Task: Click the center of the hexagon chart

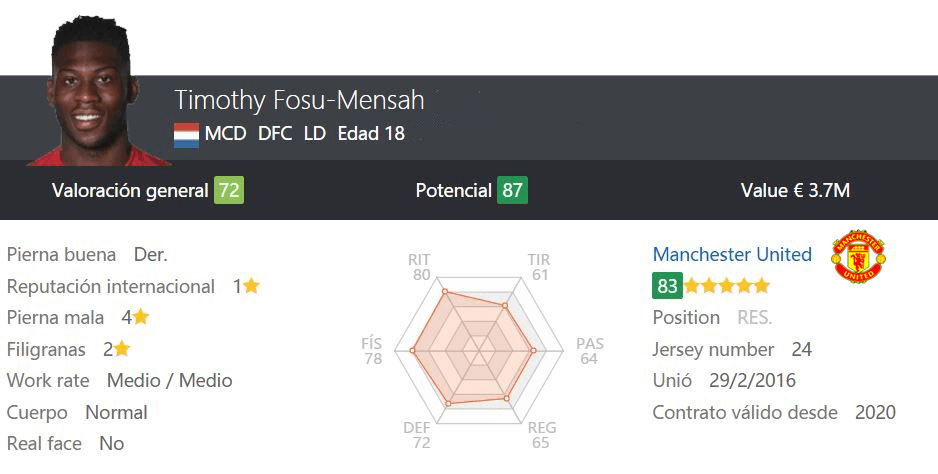Action: click(480, 351)
